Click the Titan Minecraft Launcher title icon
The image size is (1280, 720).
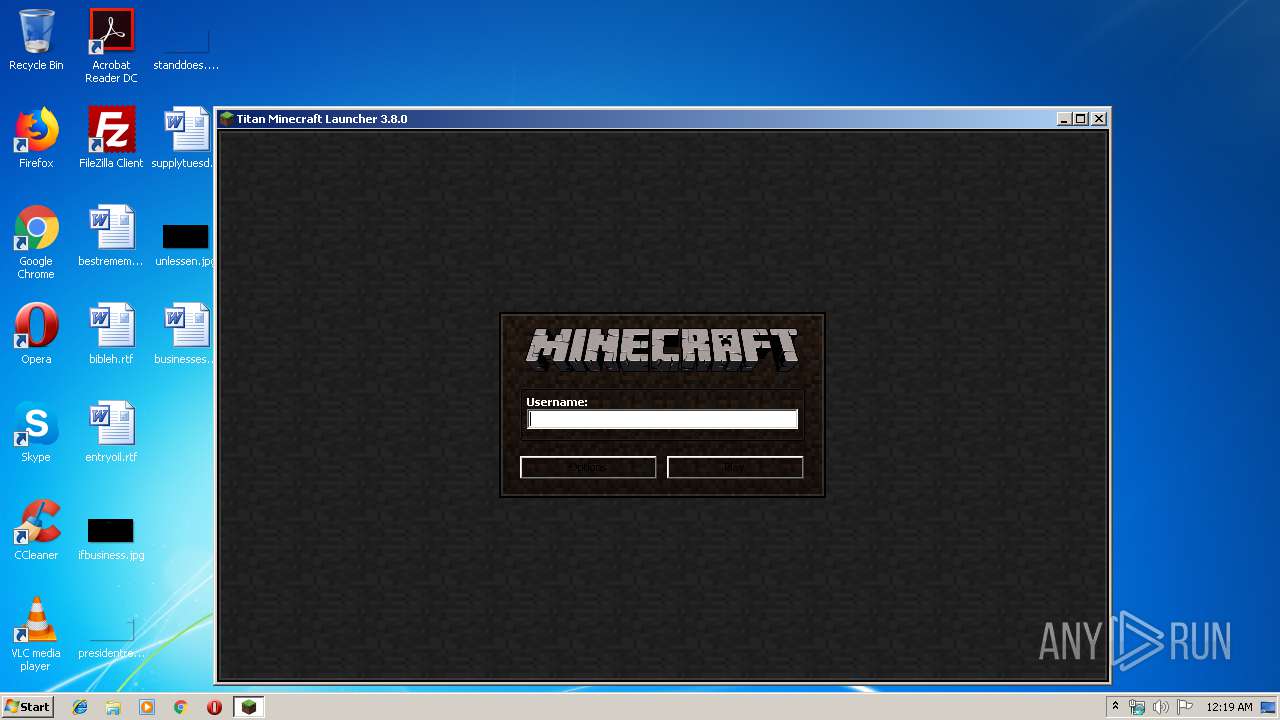point(227,118)
